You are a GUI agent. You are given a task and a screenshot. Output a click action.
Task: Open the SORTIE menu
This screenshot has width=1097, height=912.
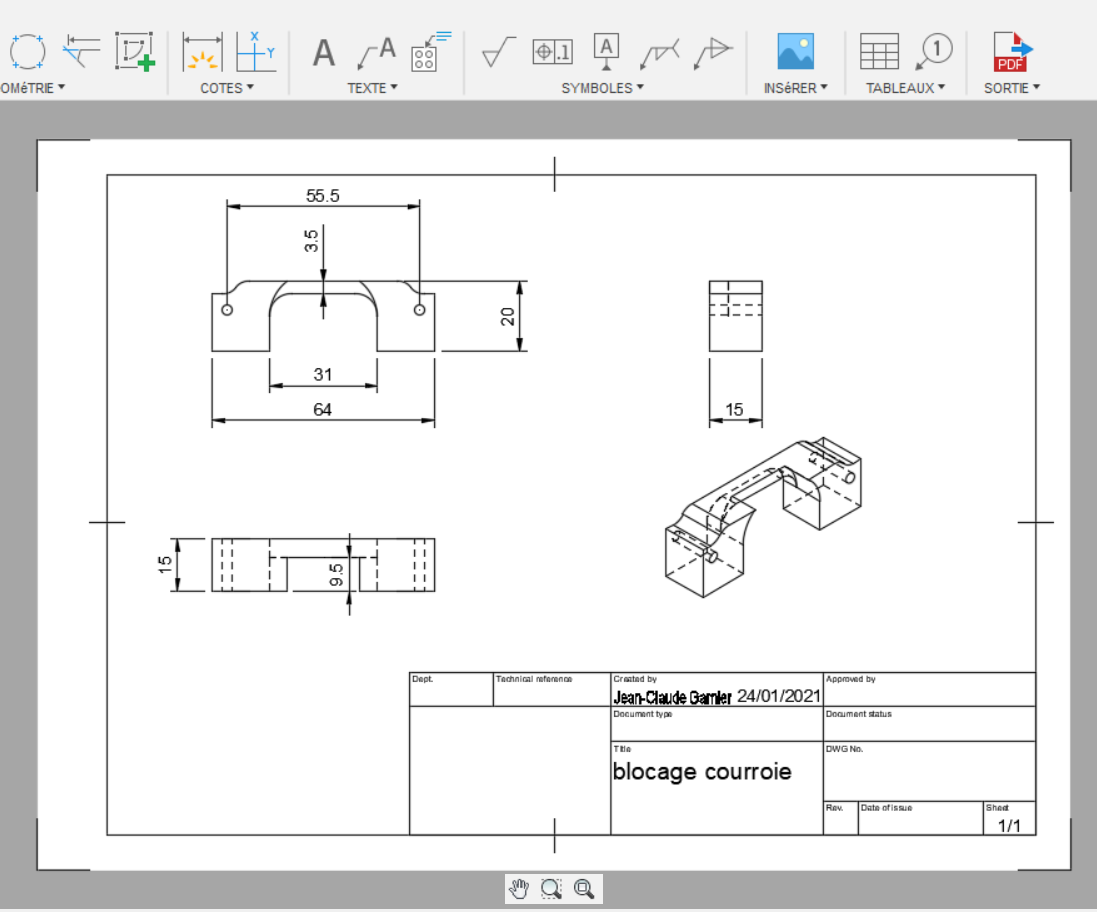pyautogui.click(x=1012, y=88)
